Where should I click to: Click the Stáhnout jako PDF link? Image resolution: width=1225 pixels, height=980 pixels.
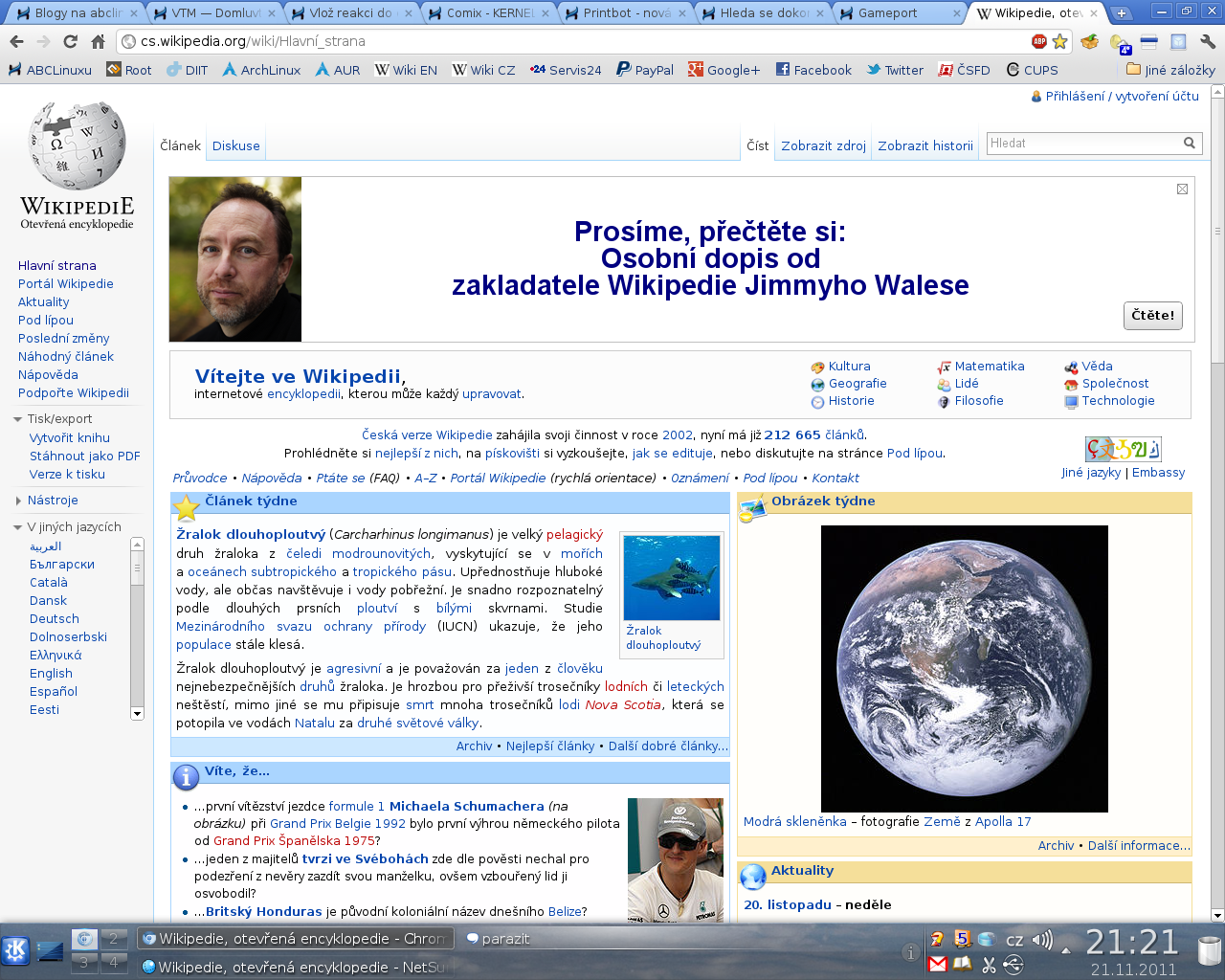(x=84, y=456)
